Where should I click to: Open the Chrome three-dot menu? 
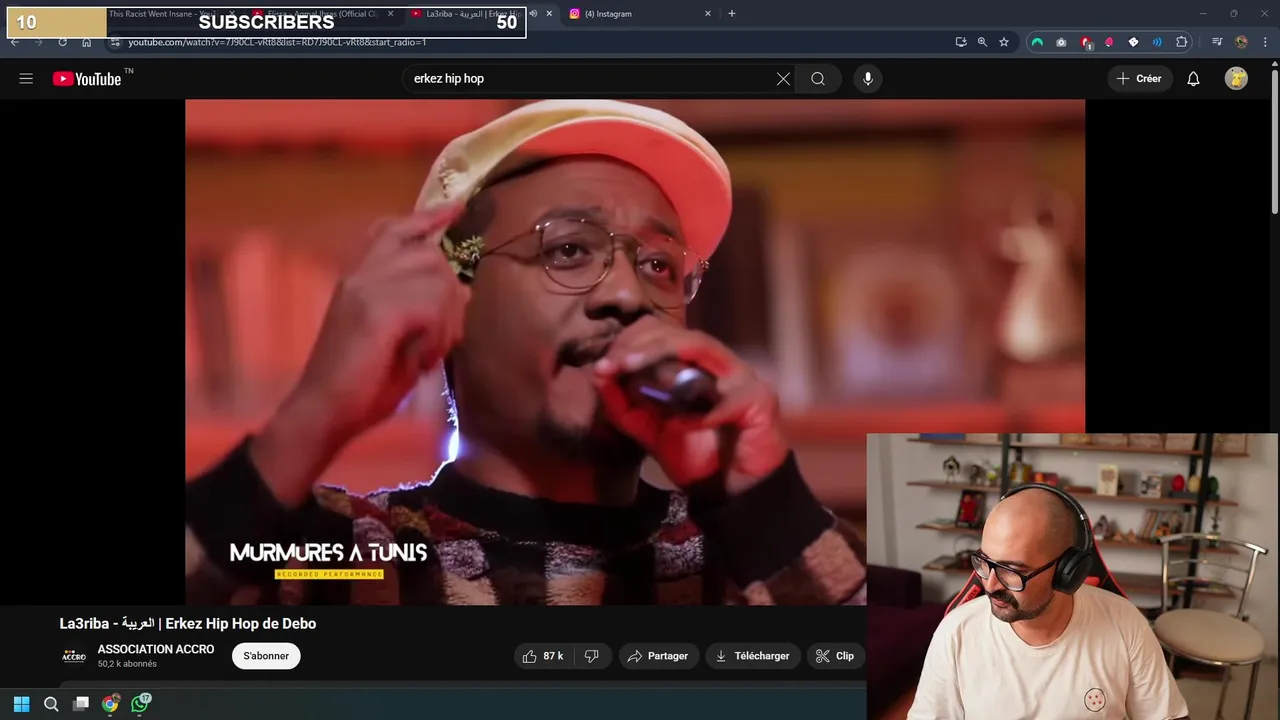point(1265,42)
